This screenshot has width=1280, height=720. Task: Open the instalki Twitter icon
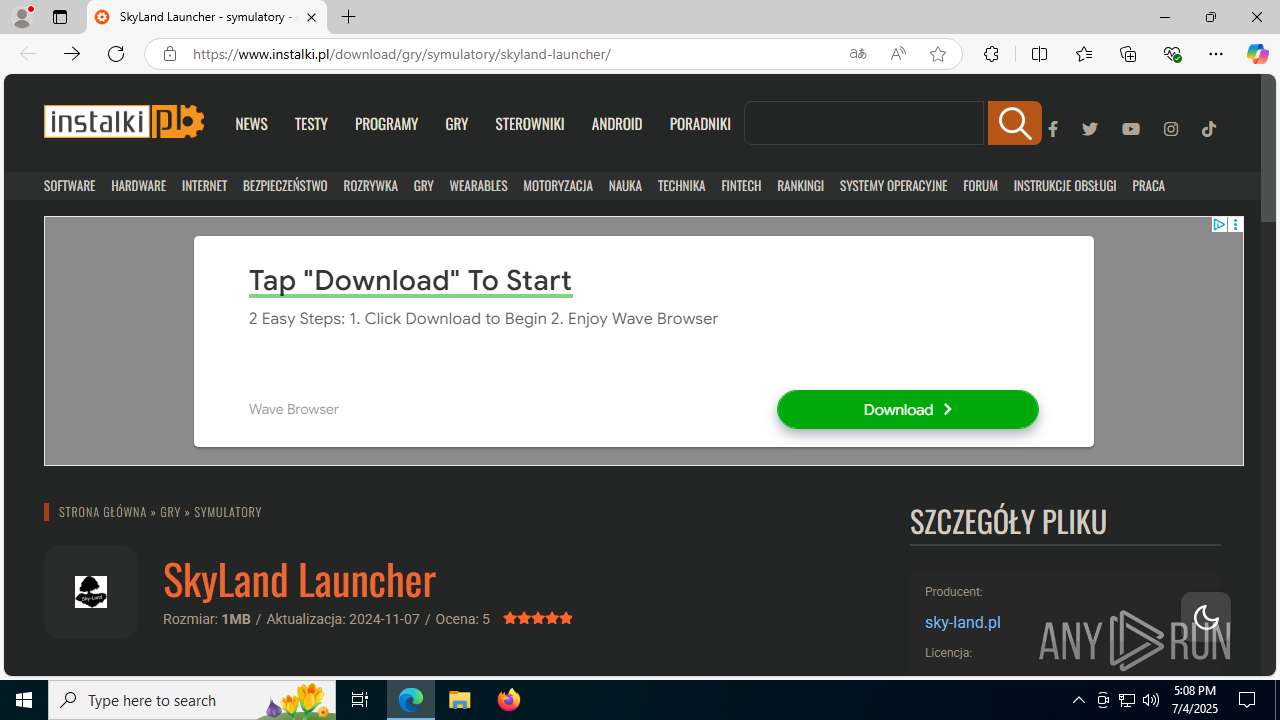[x=1090, y=129]
